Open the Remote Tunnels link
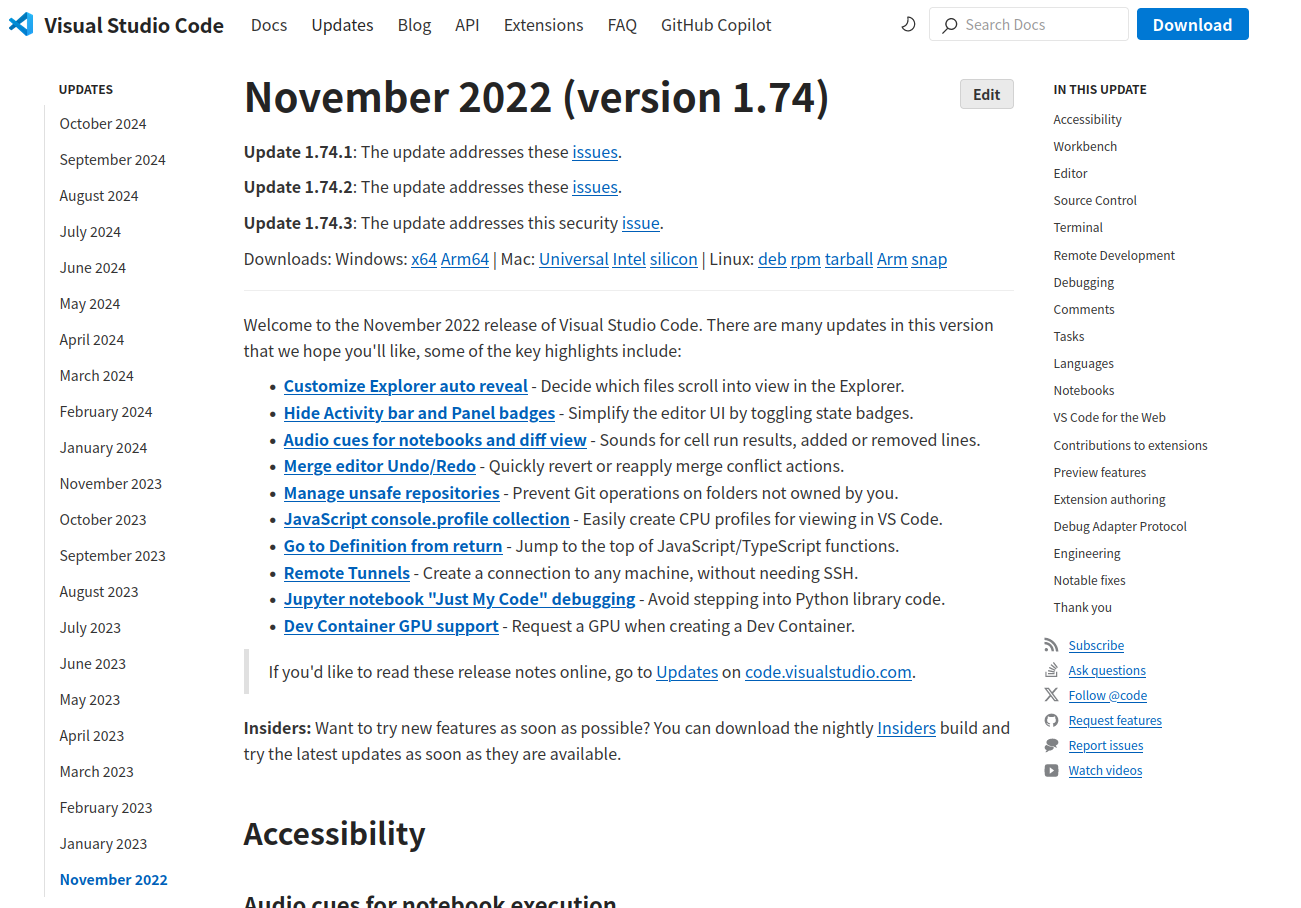 [x=347, y=573]
